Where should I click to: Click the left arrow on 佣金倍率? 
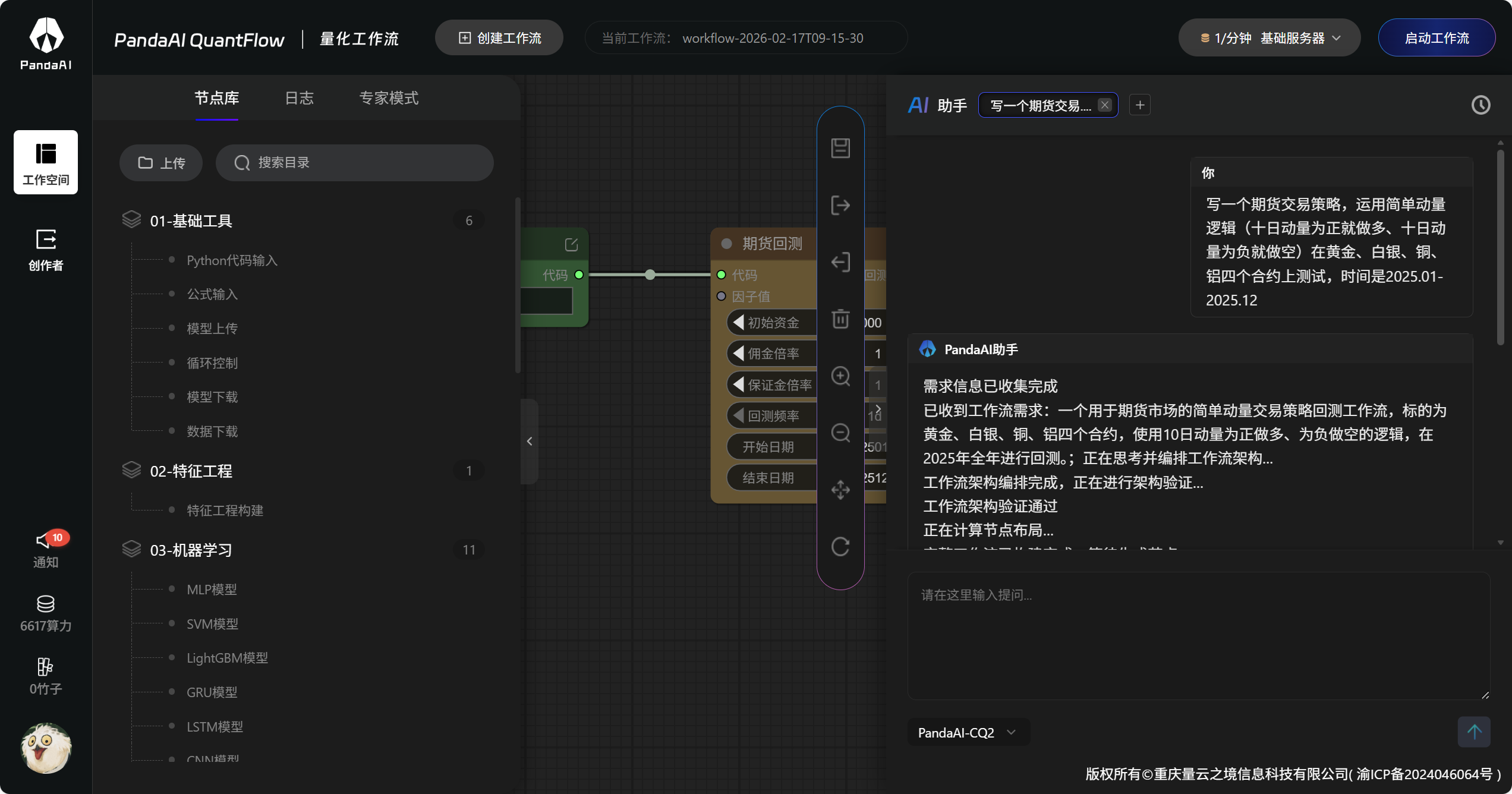(738, 353)
